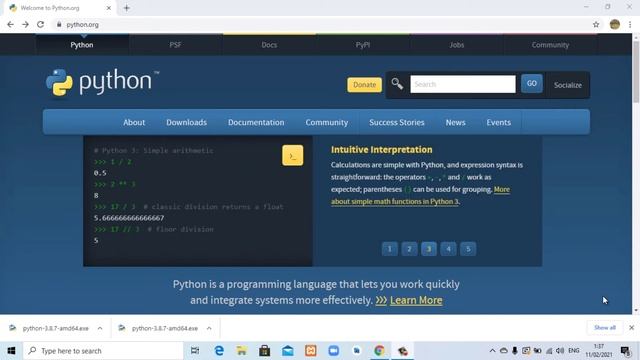This screenshot has width=640, height=360.
Task: View site security lock info
Action: [x=59, y=24]
